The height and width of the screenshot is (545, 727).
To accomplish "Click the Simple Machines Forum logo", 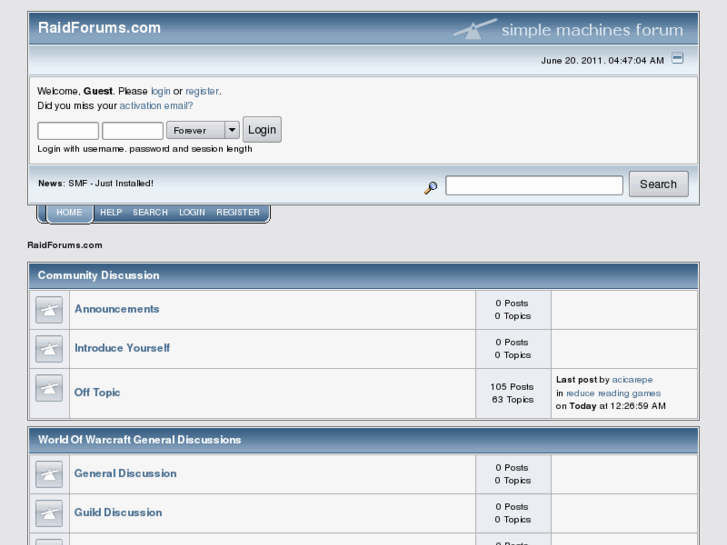I will pyautogui.click(x=568, y=29).
